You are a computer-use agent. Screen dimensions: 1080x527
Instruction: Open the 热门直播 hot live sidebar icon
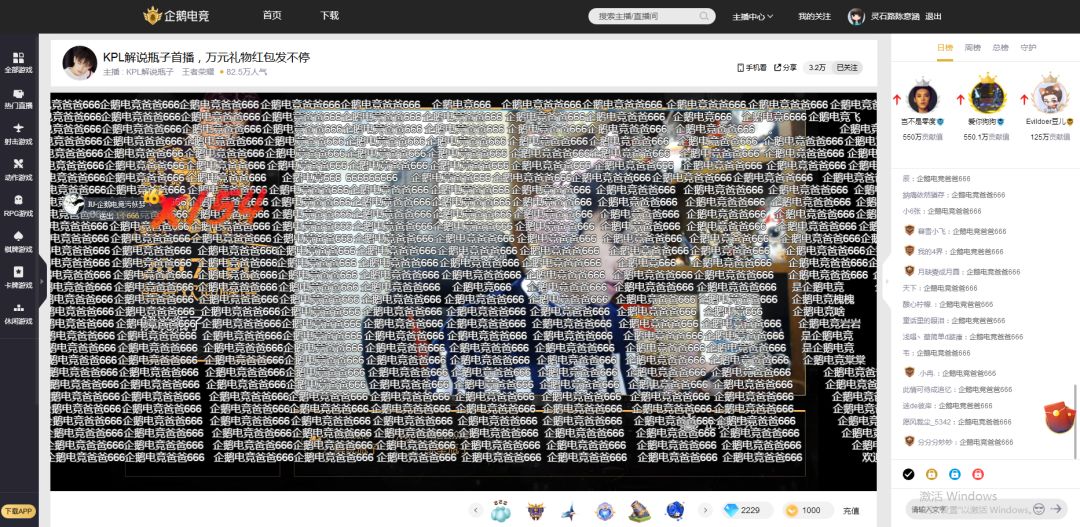(x=19, y=99)
